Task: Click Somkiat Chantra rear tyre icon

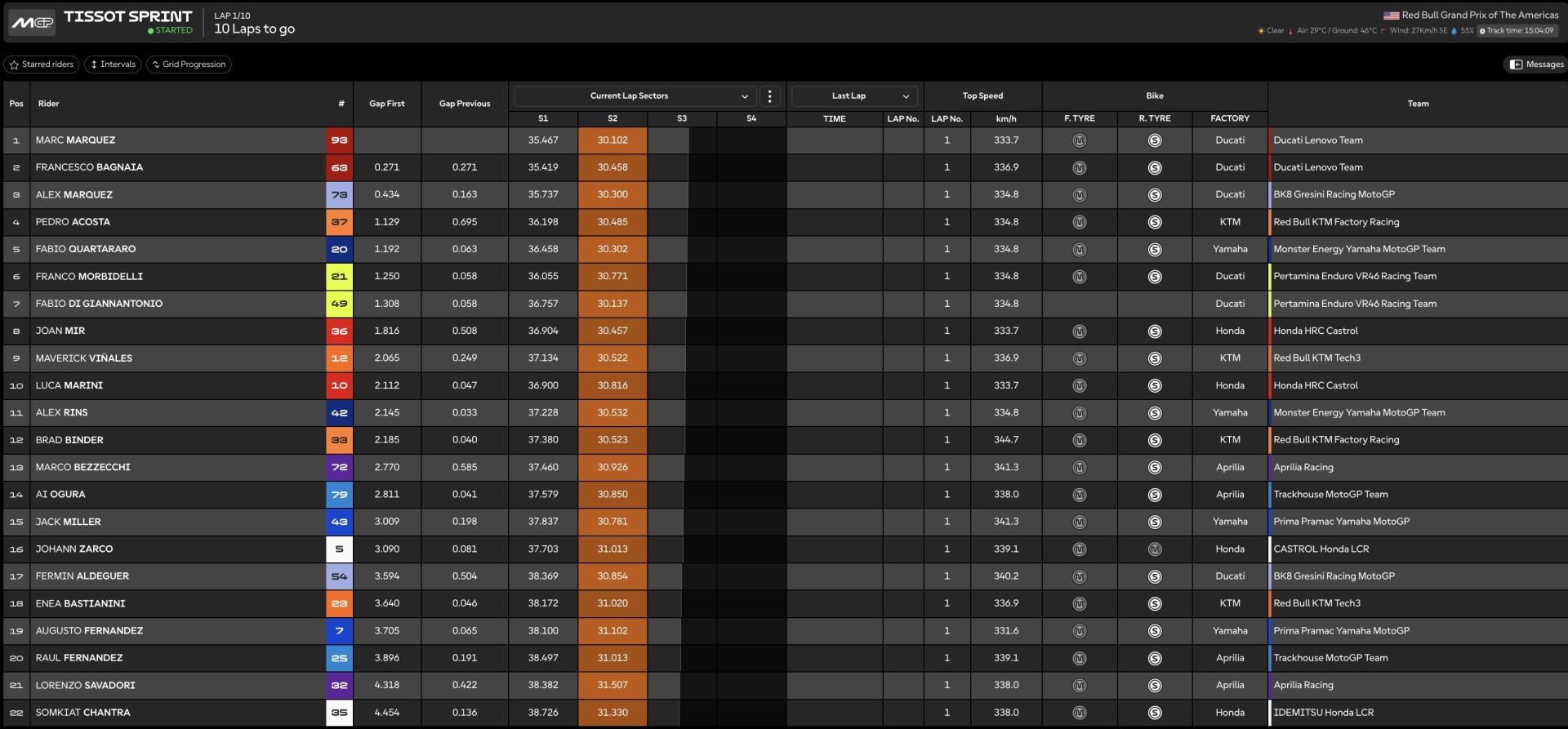Action: tap(1155, 713)
